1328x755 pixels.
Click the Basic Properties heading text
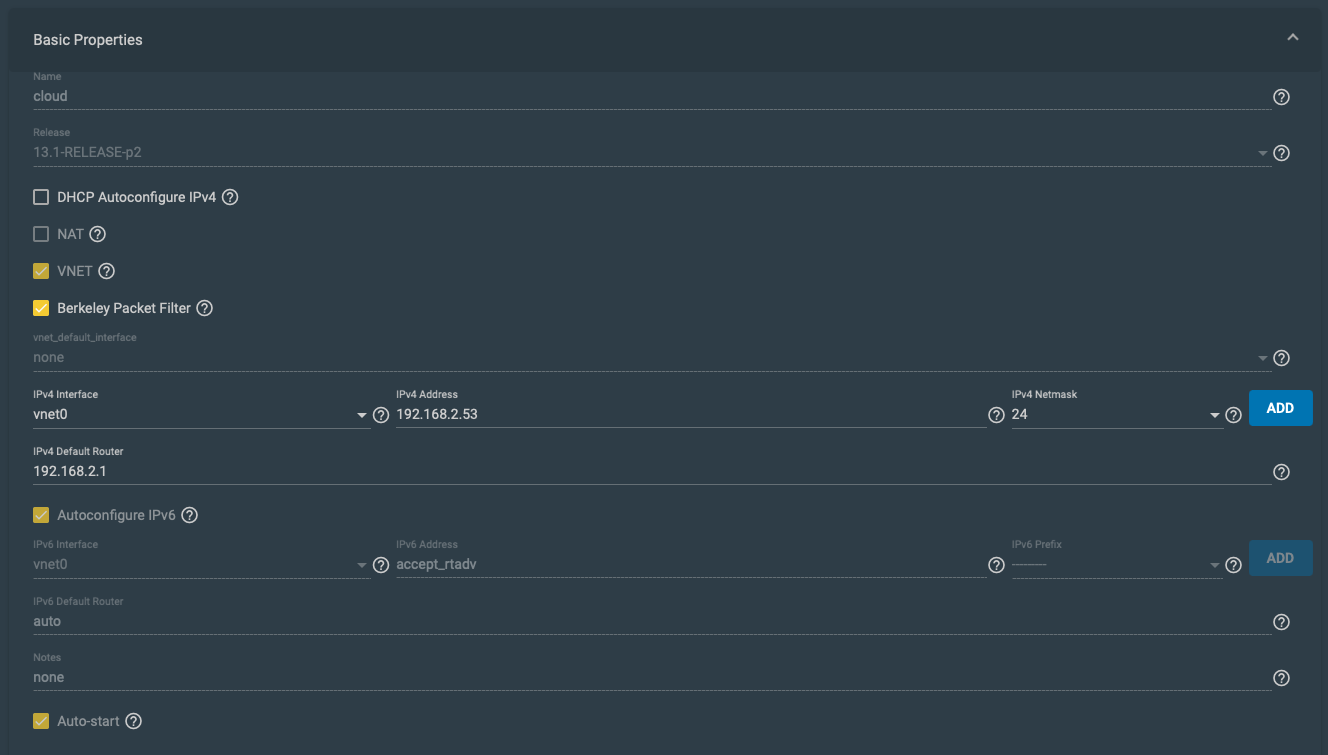tap(88, 40)
